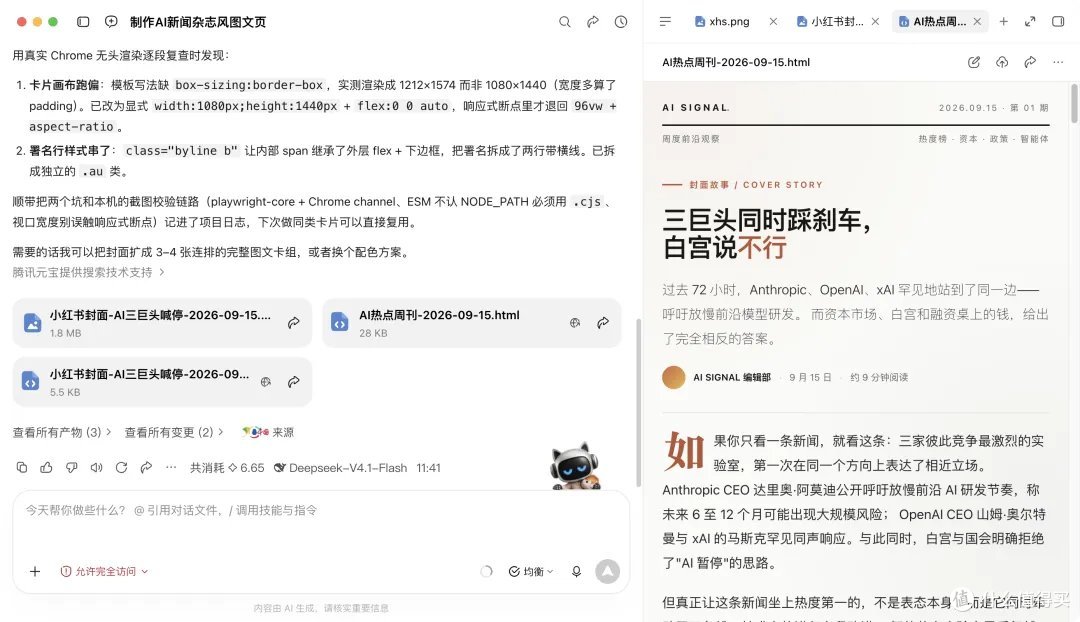Open 允许完全访问 permission dropdown
Viewport: 1080px width, 622px height.
click(x=104, y=571)
